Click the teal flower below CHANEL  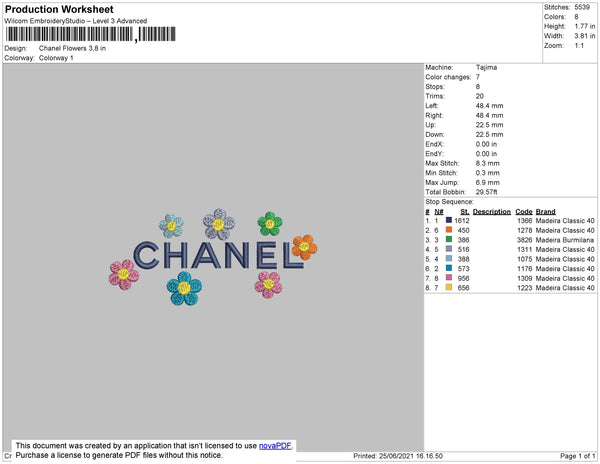click(x=184, y=288)
